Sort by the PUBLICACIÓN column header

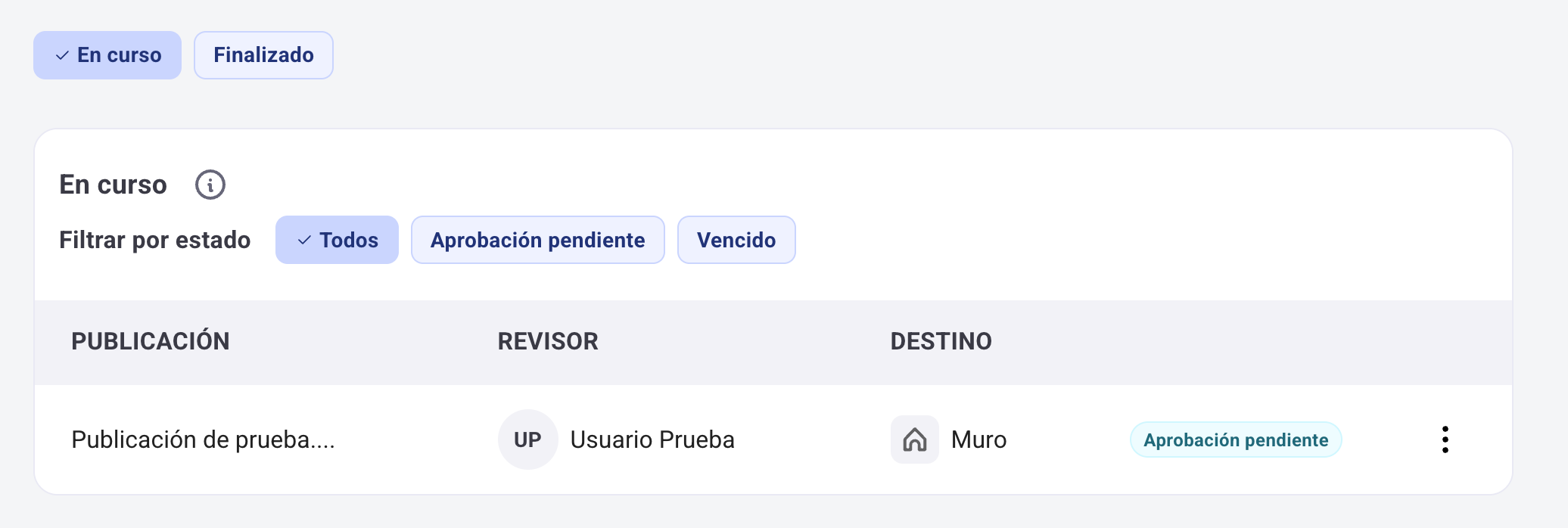150,341
